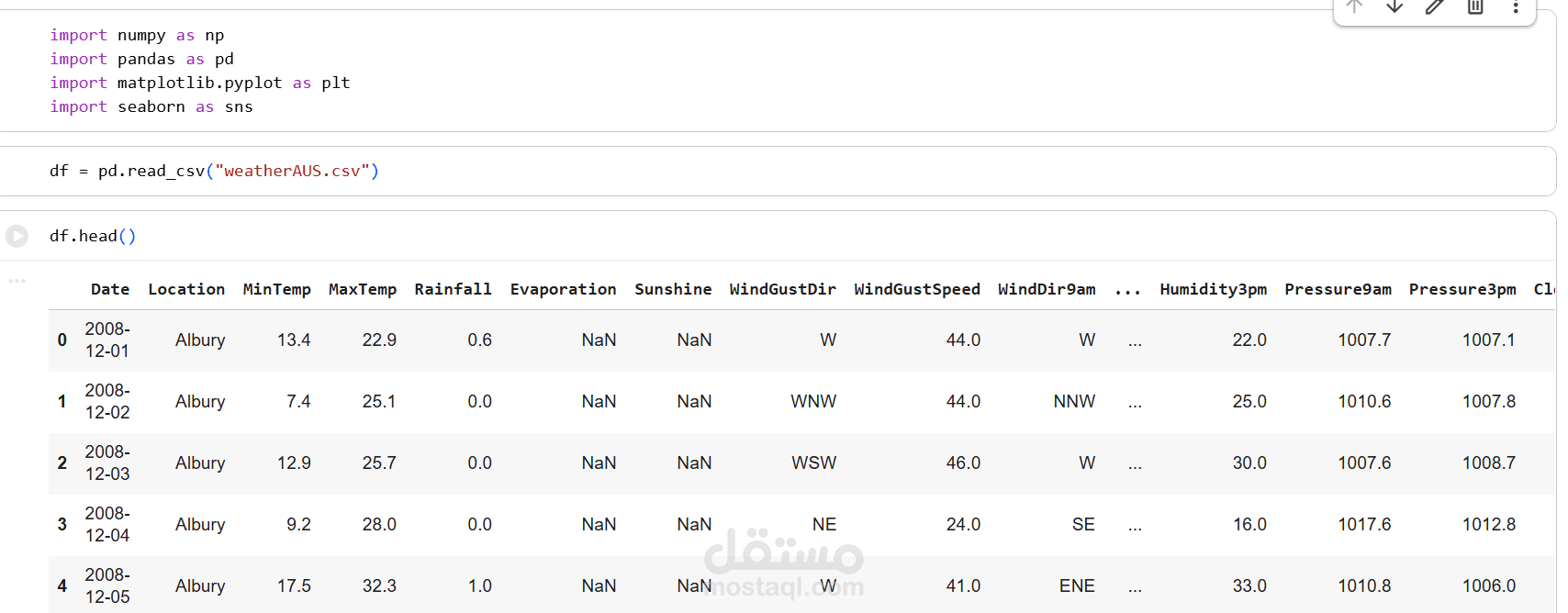The height and width of the screenshot is (613, 1568).
Task: Click row index 3 of the dataframe
Action: click(62, 524)
